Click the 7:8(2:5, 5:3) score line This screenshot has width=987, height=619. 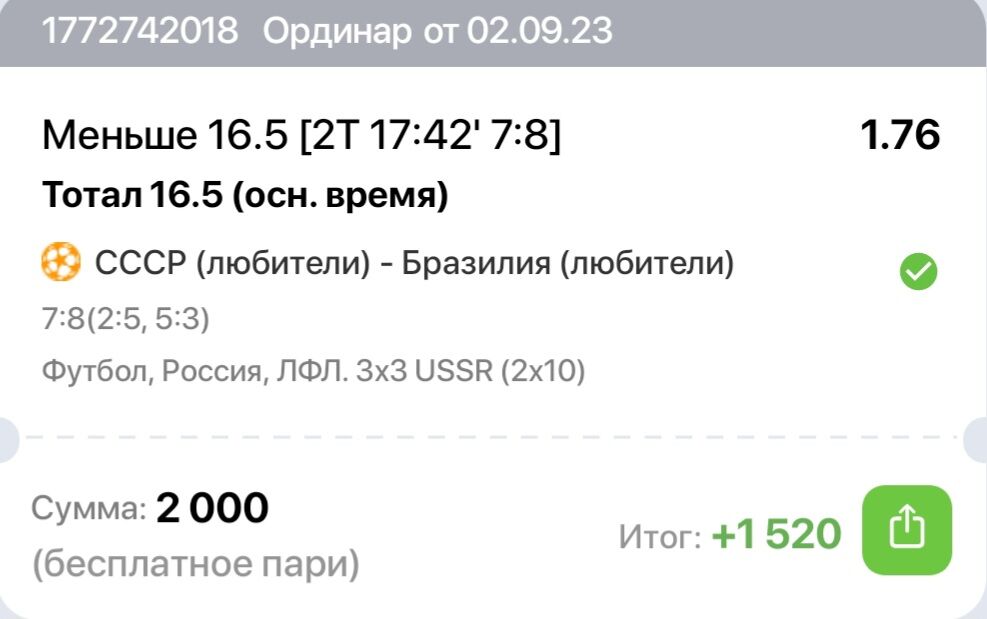click(126, 319)
